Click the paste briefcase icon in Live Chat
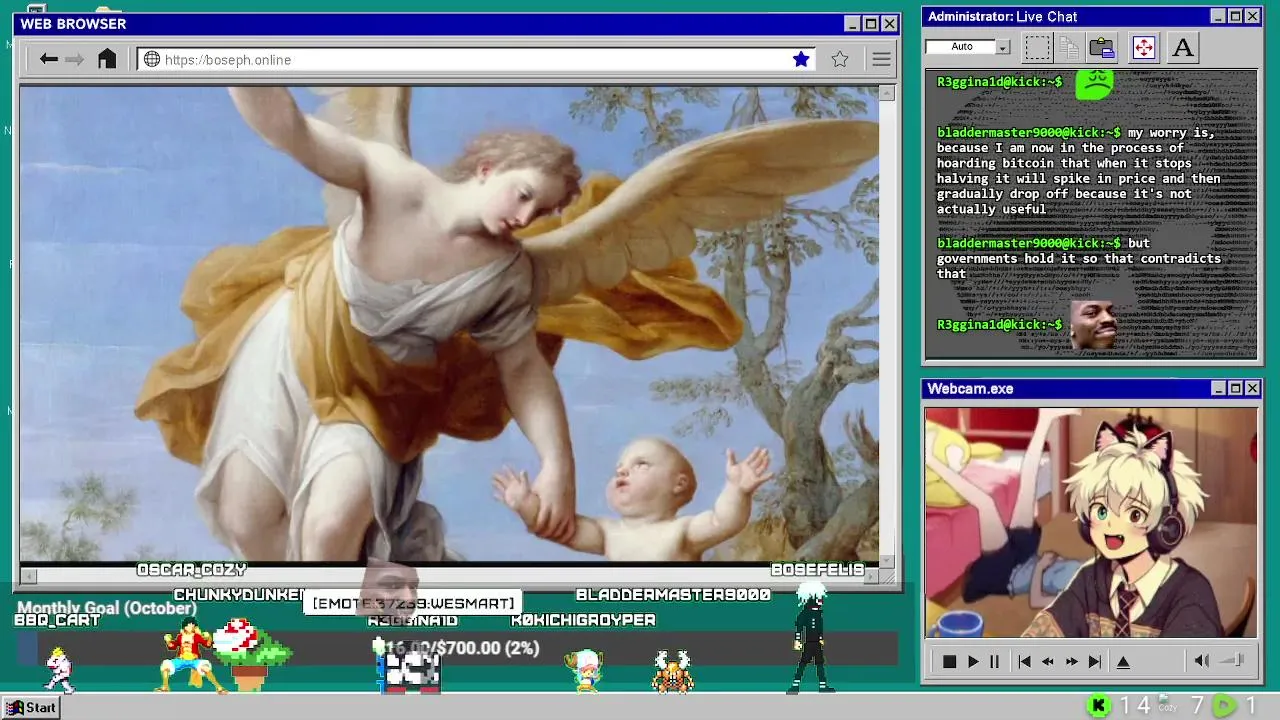This screenshot has height=720, width=1280. tap(1102, 47)
